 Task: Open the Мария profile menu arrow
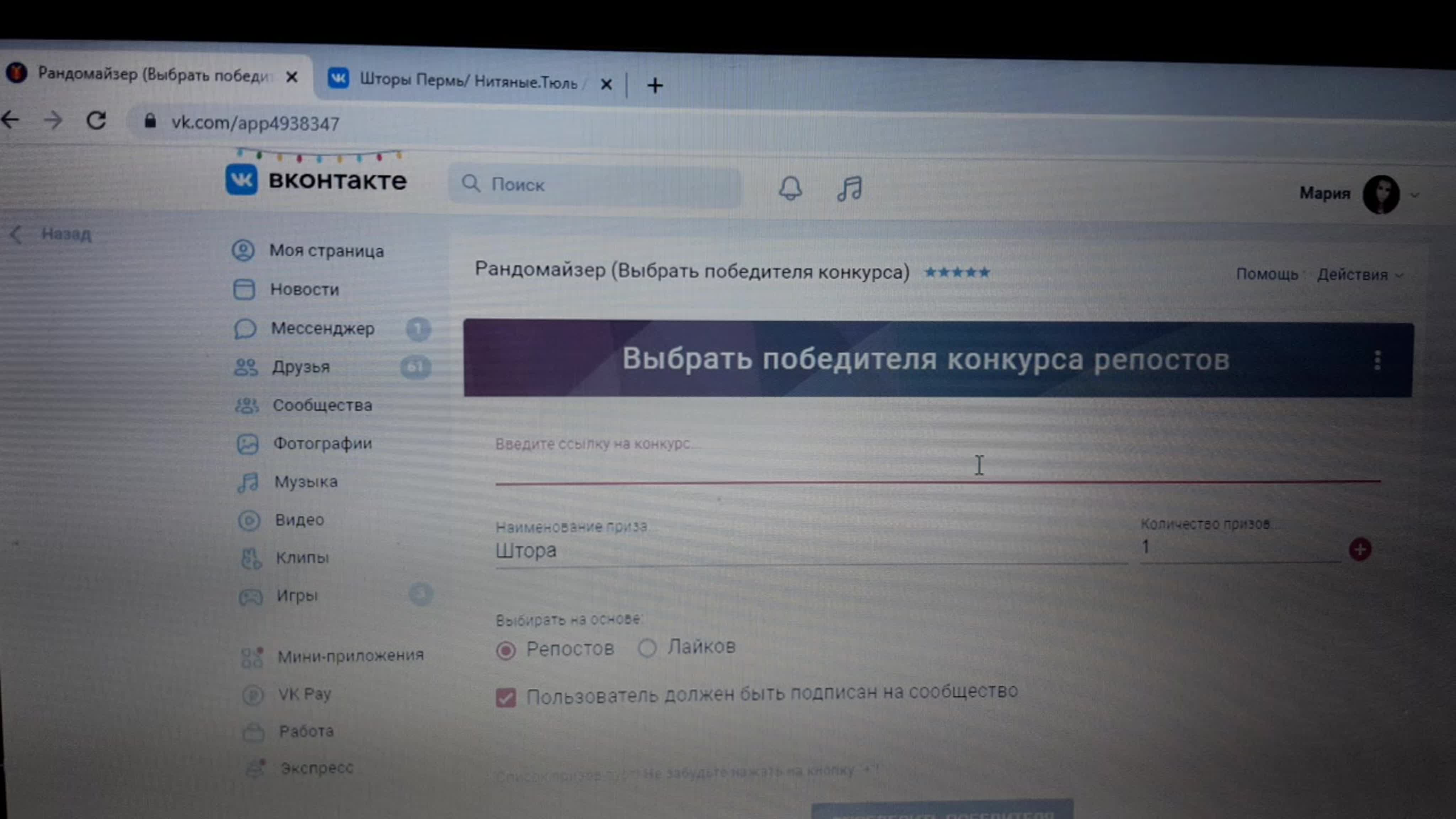coord(1415,196)
